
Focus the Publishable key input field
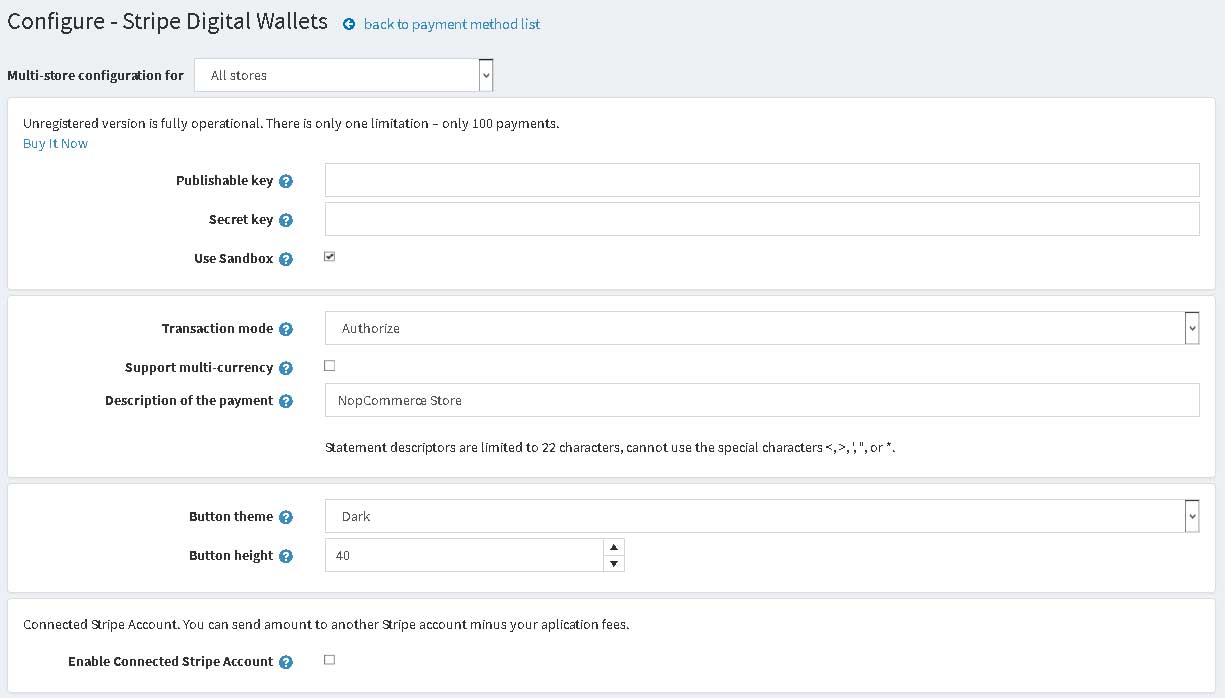pyautogui.click(x=762, y=180)
